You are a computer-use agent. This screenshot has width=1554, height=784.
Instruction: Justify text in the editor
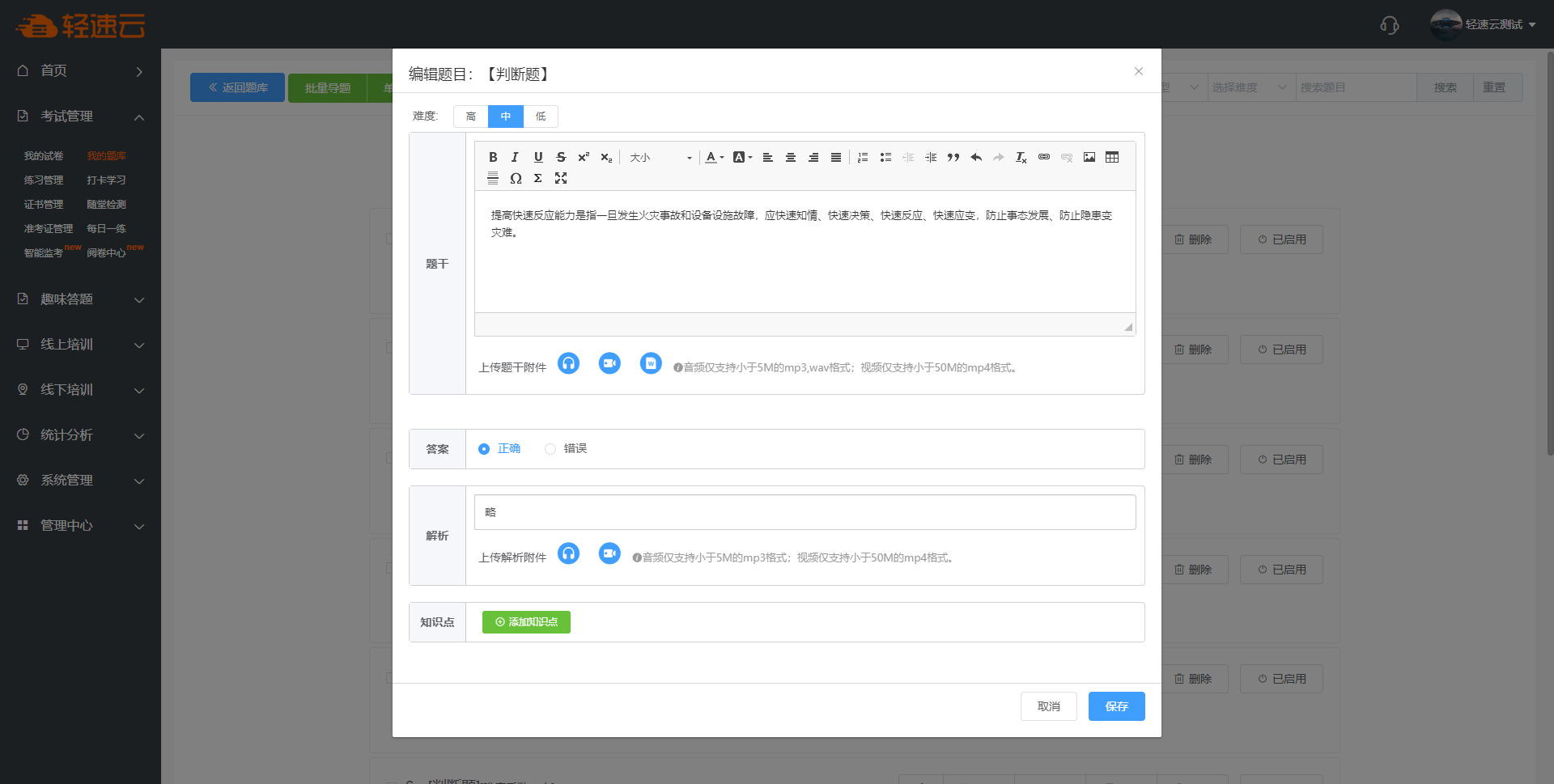[x=836, y=157]
